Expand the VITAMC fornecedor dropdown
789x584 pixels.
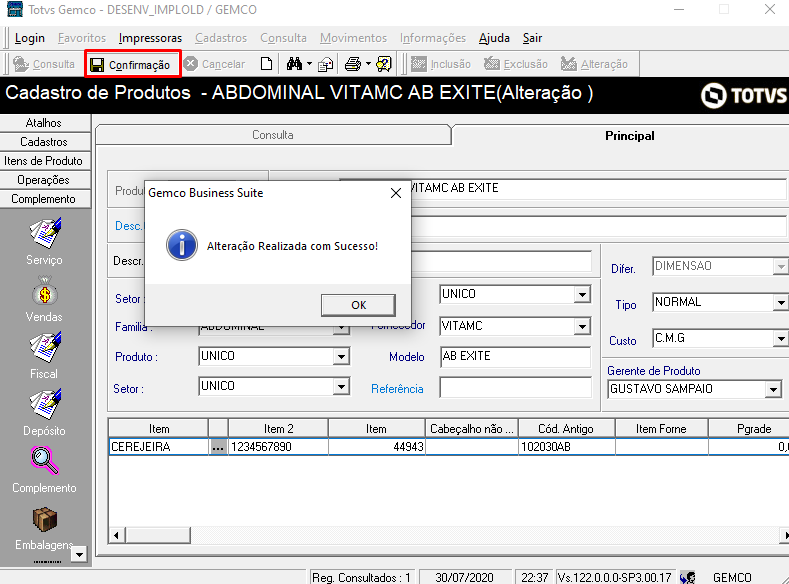582,326
